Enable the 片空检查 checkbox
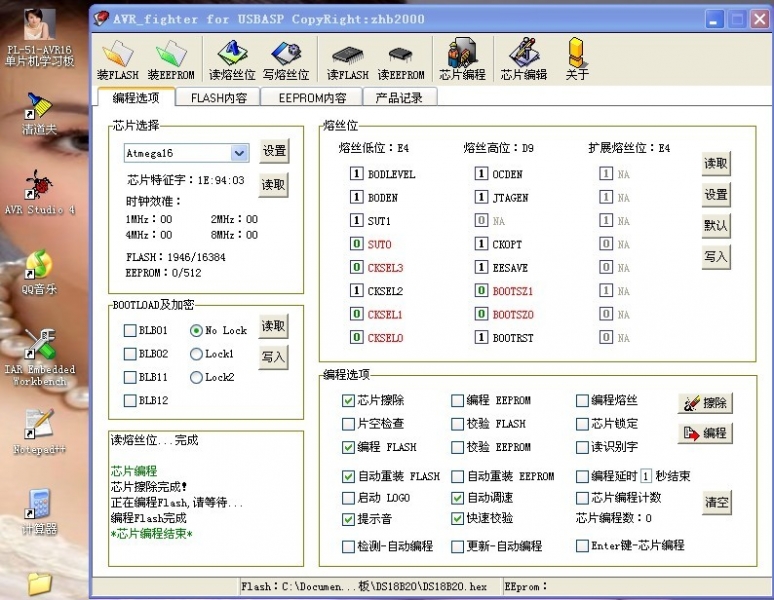Screen dimensions: 774x600 [x=348, y=423]
